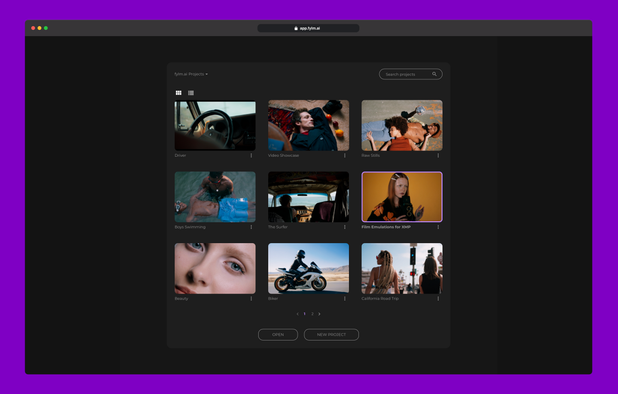Click the 'Video Showcase' project name
This screenshot has height=394, width=618.
coord(283,155)
